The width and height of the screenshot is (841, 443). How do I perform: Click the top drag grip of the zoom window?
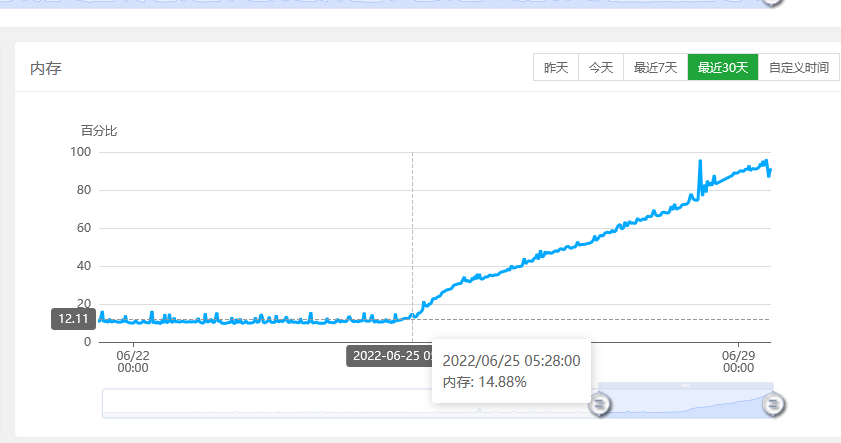point(685,385)
